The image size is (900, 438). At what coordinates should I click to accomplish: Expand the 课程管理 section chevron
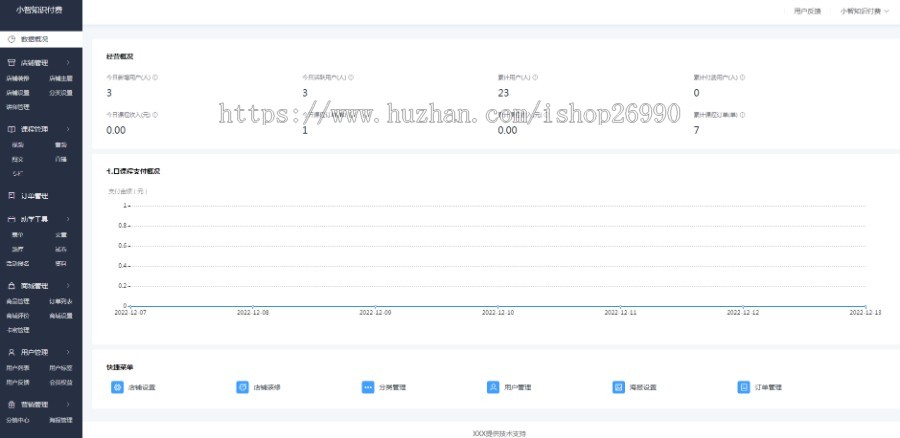[68, 129]
